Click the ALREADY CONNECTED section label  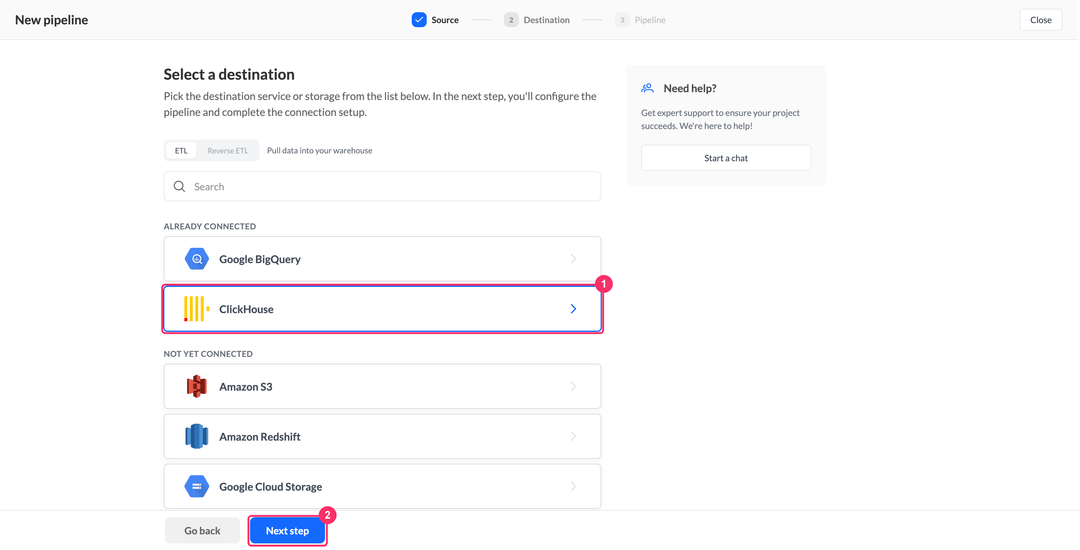coord(209,226)
